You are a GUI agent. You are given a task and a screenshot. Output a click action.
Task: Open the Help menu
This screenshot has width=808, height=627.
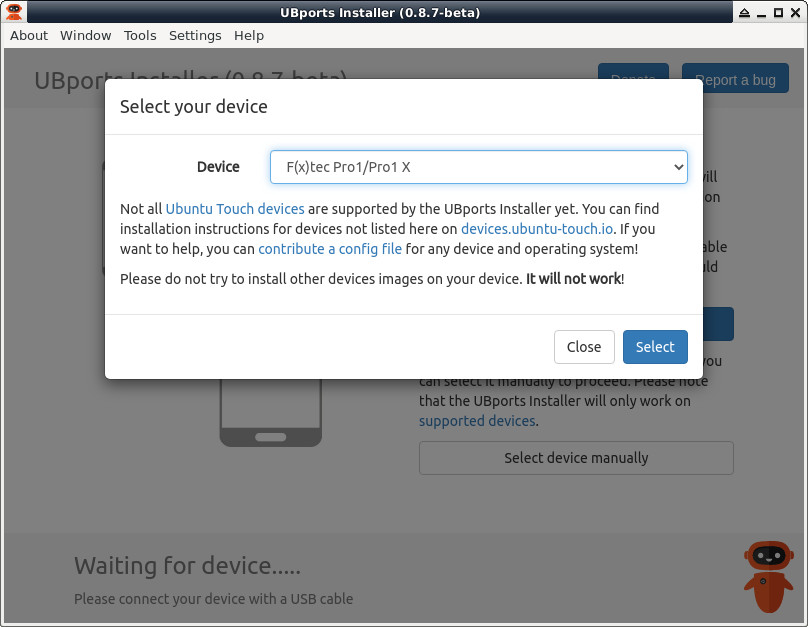(x=249, y=36)
